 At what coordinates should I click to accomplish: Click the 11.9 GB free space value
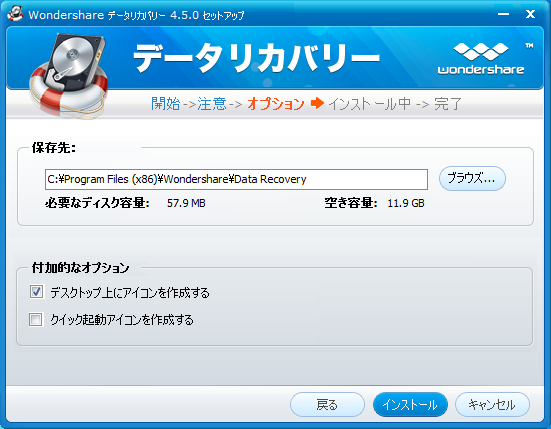[x=406, y=203]
